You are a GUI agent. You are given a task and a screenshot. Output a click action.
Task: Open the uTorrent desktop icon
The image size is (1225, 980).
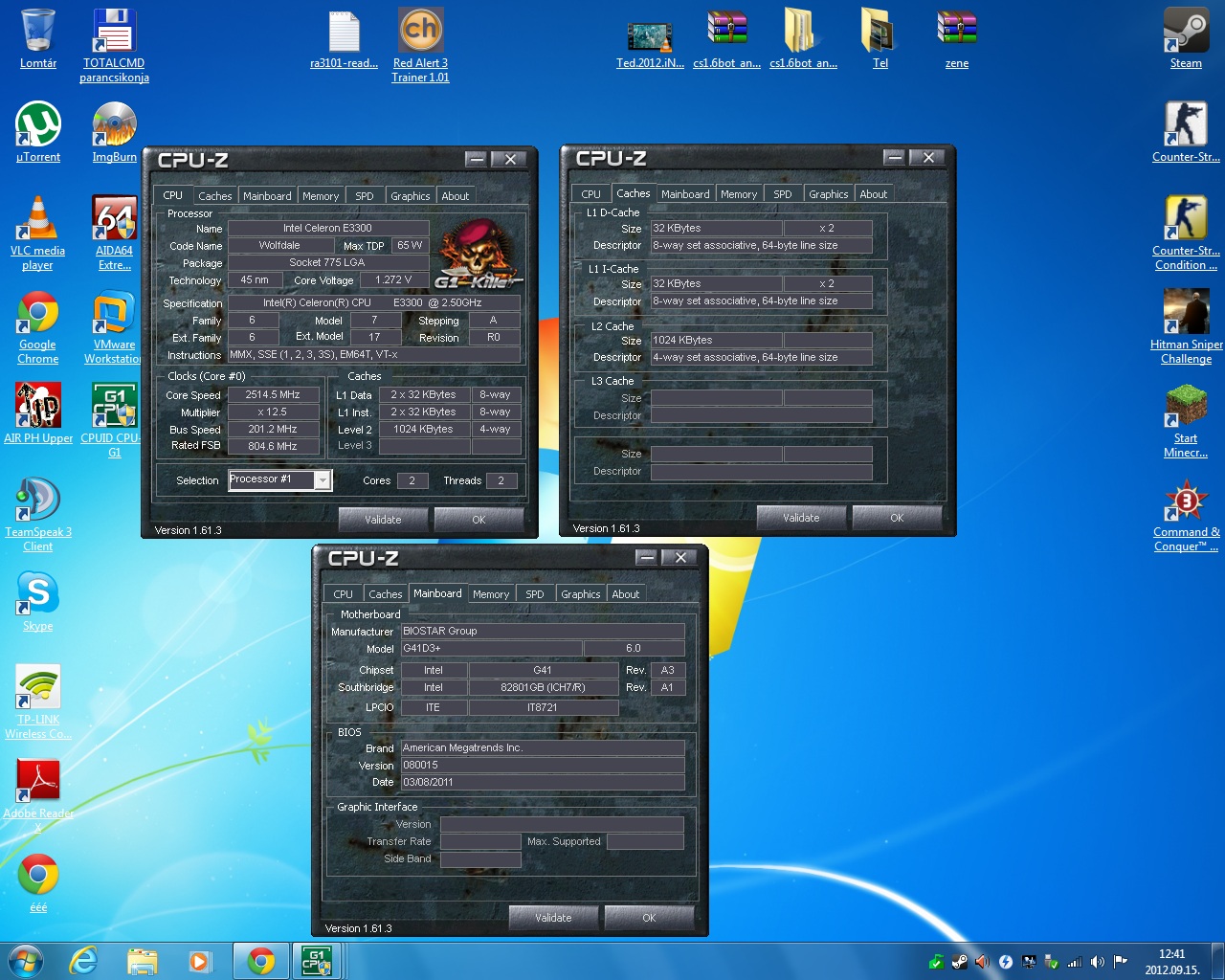pos(38,125)
